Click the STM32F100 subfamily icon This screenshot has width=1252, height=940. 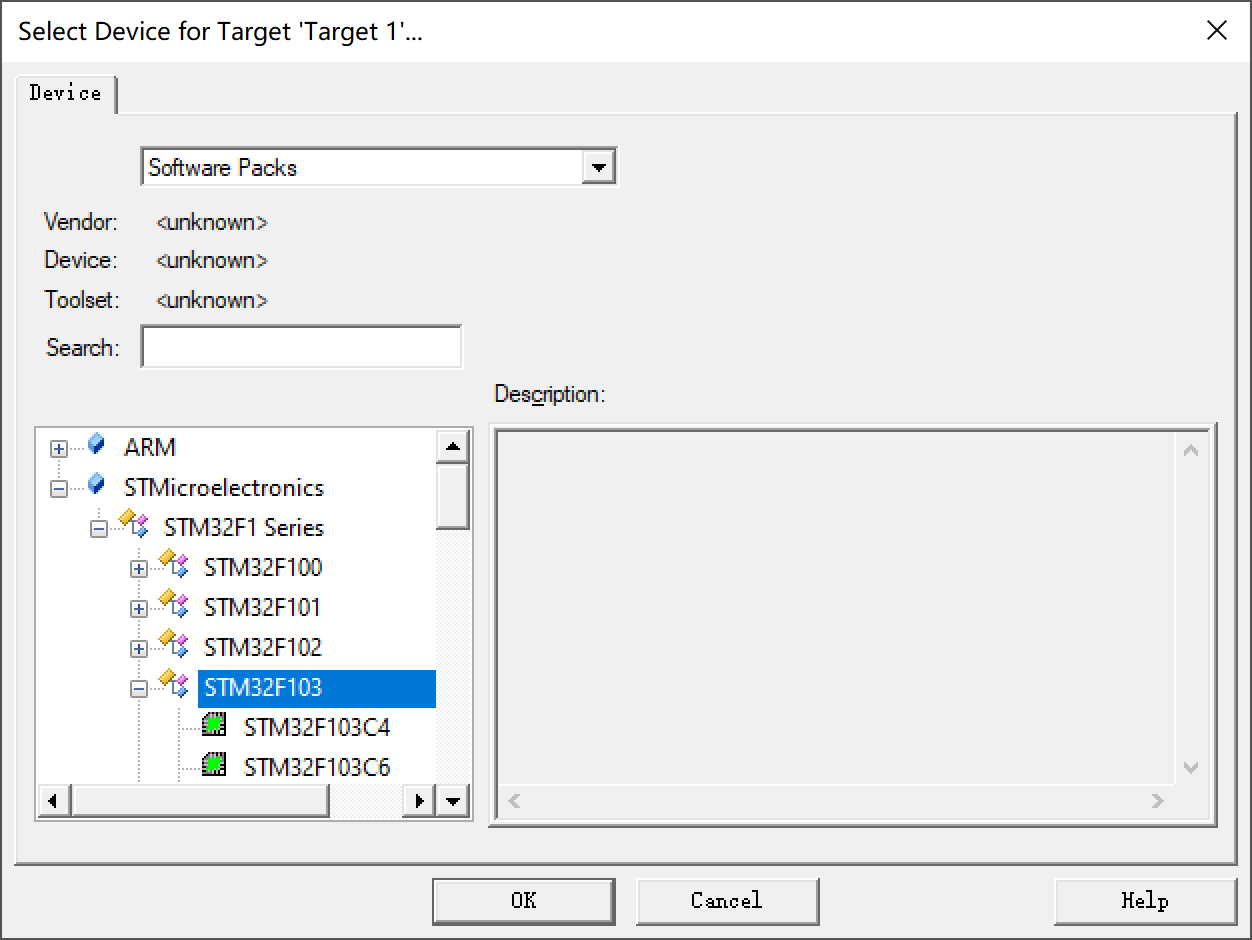pos(174,565)
